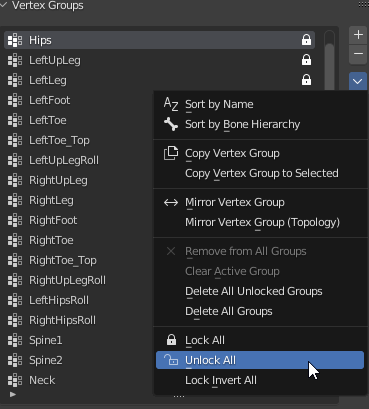The height and width of the screenshot is (409, 369).
Task: Select the LeftHipsRoll vertex group
Action: (x=79, y=300)
